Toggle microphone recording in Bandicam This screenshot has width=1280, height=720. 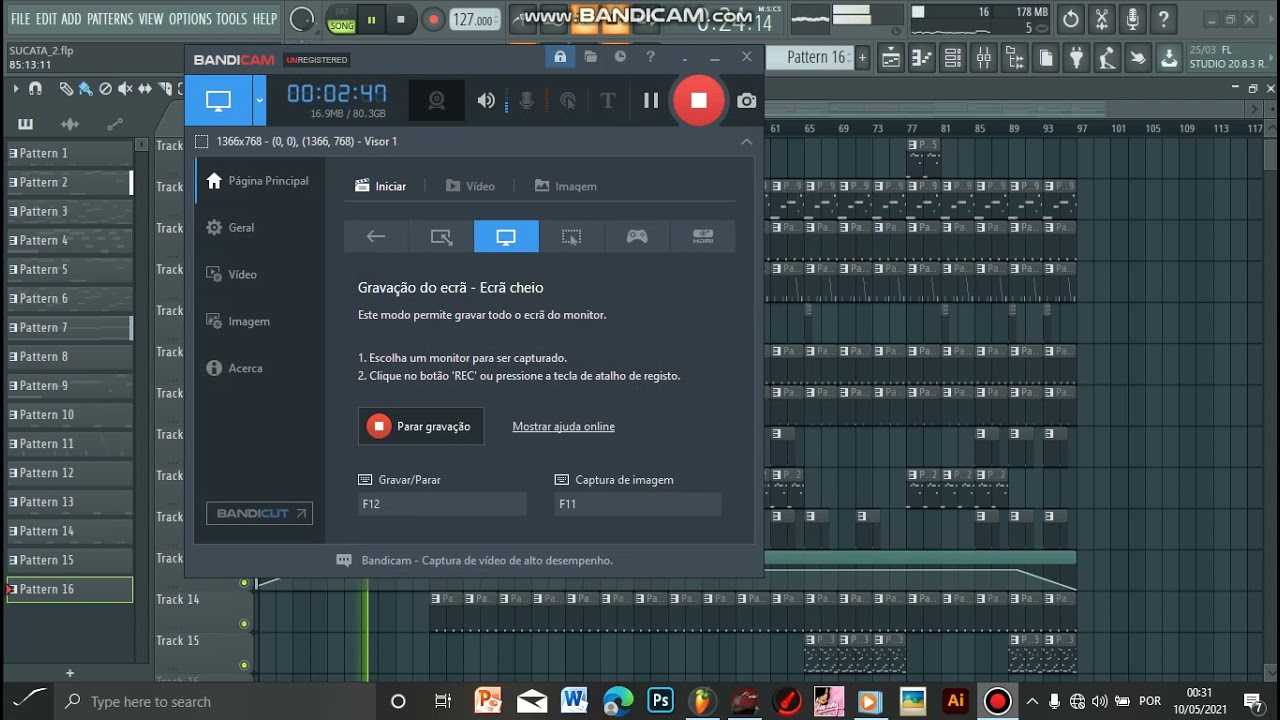(526, 100)
